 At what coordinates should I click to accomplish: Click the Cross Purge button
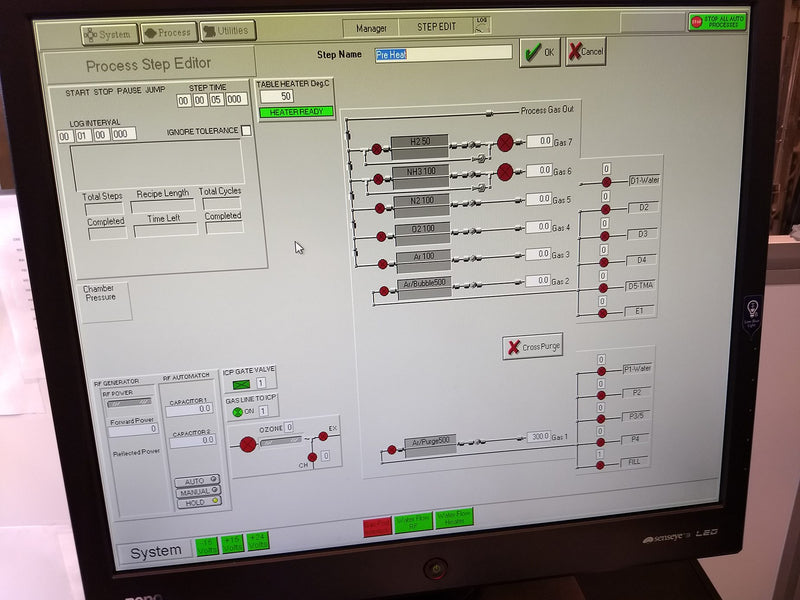click(x=533, y=347)
